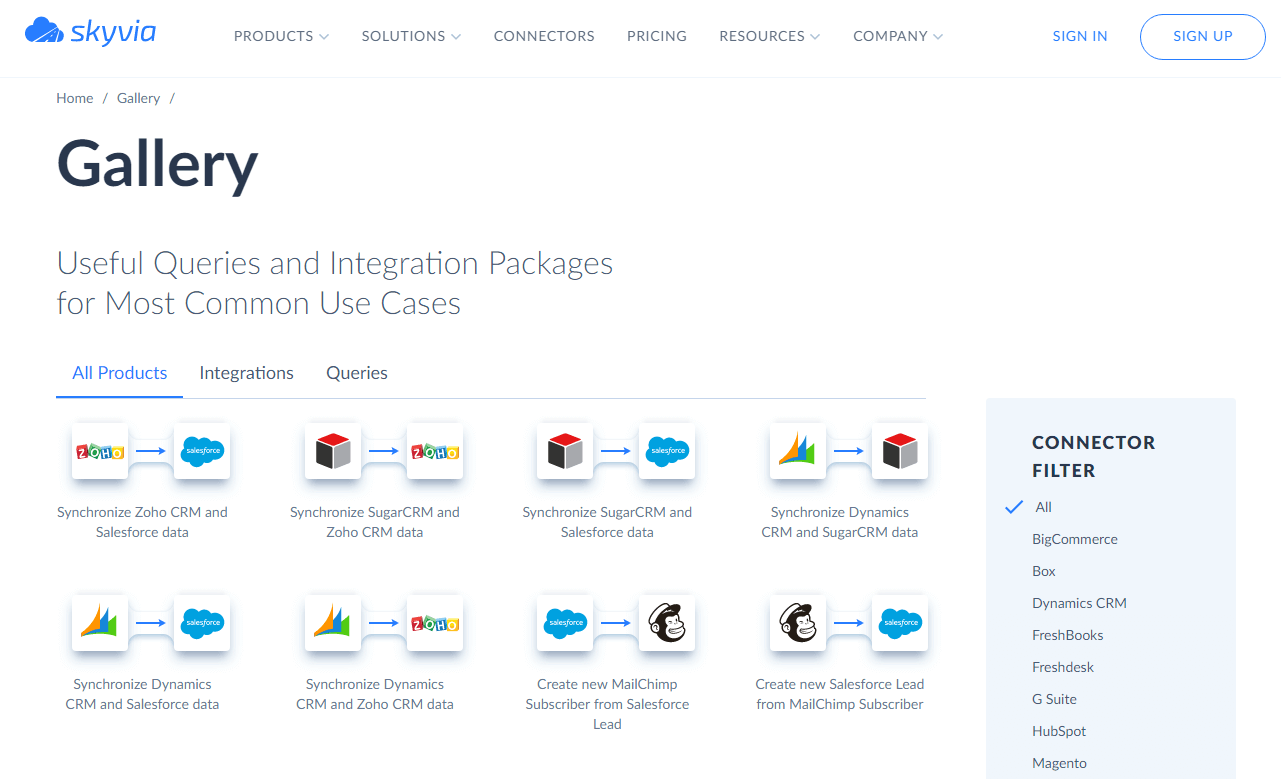This screenshot has height=779, width=1281.
Task: Go to Home breadcrumb
Action: [75, 98]
